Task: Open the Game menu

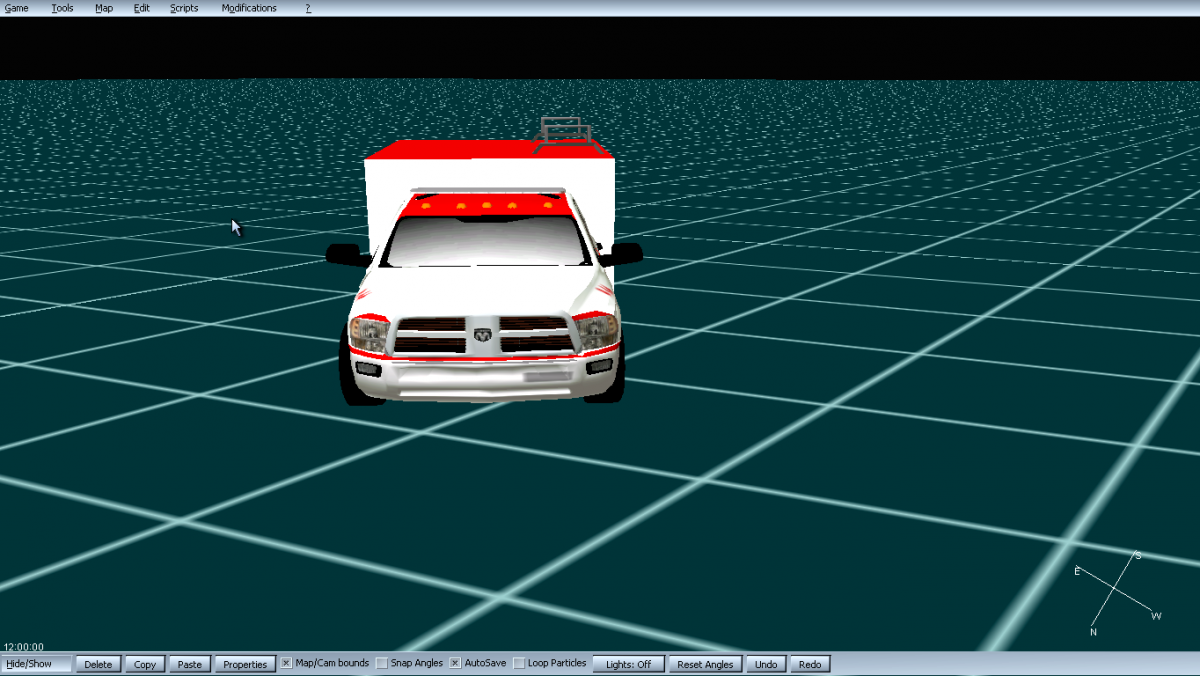Action: (16, 8)
